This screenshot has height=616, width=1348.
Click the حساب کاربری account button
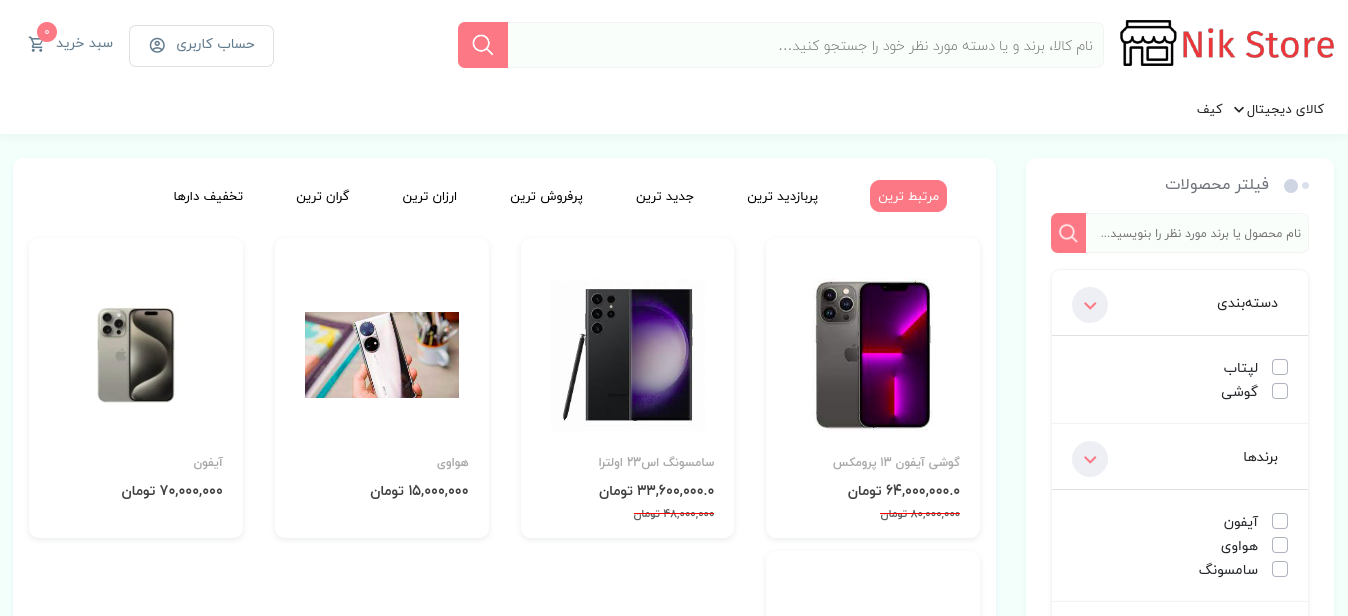[x=201, y=46]
